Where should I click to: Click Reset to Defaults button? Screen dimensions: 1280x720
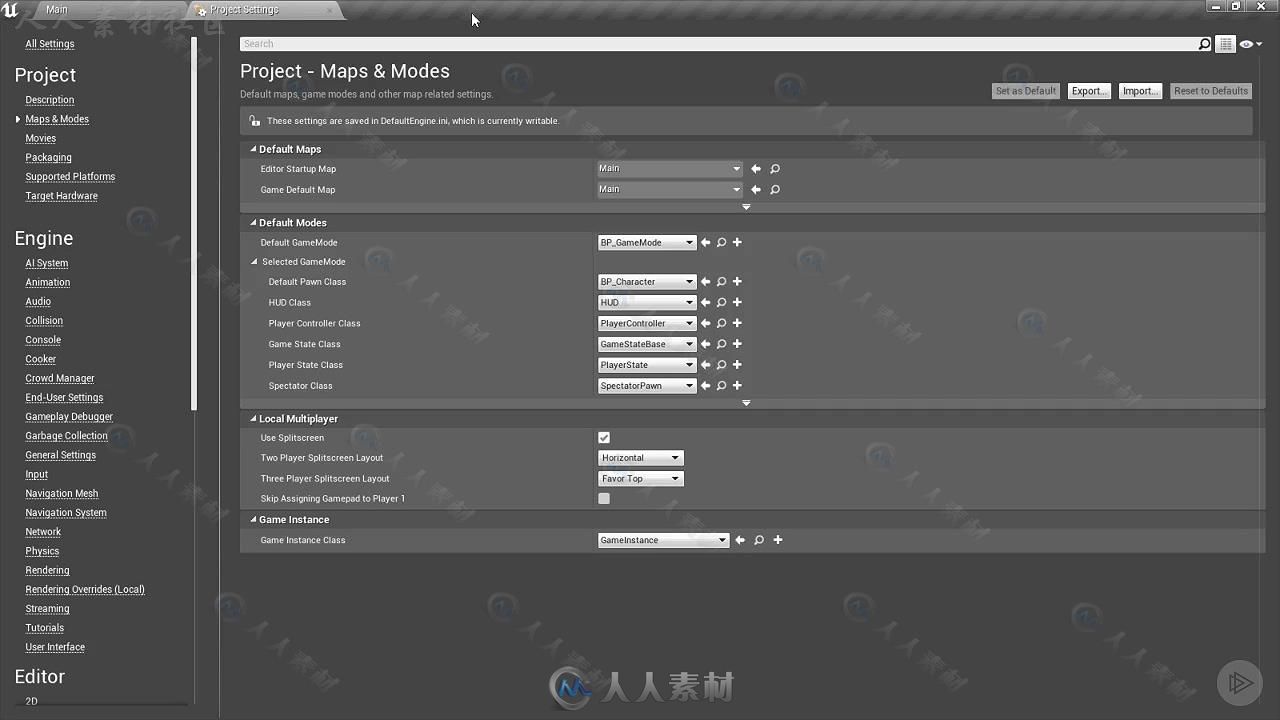coord(1211,91)
